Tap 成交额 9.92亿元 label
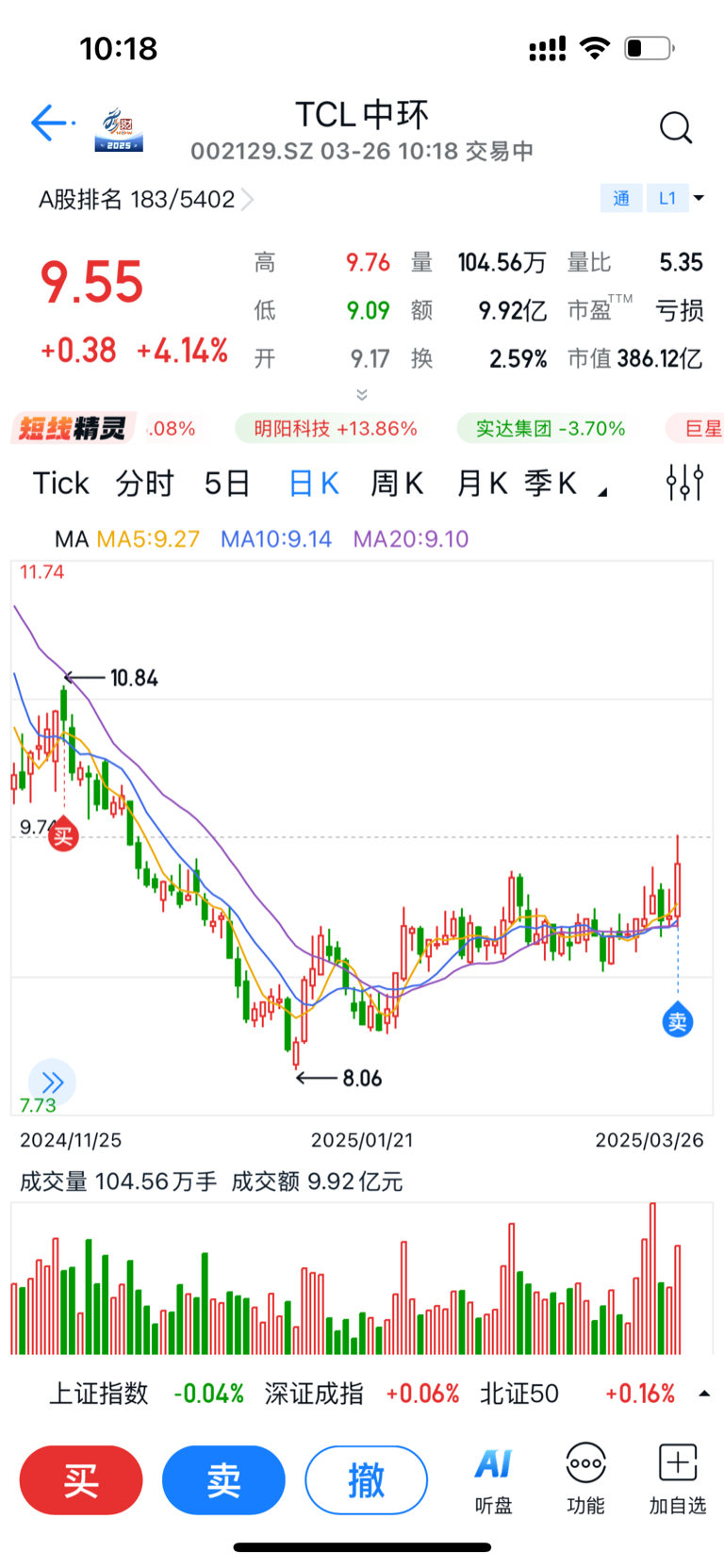The image size is (724, 1568). (317, 1181)
